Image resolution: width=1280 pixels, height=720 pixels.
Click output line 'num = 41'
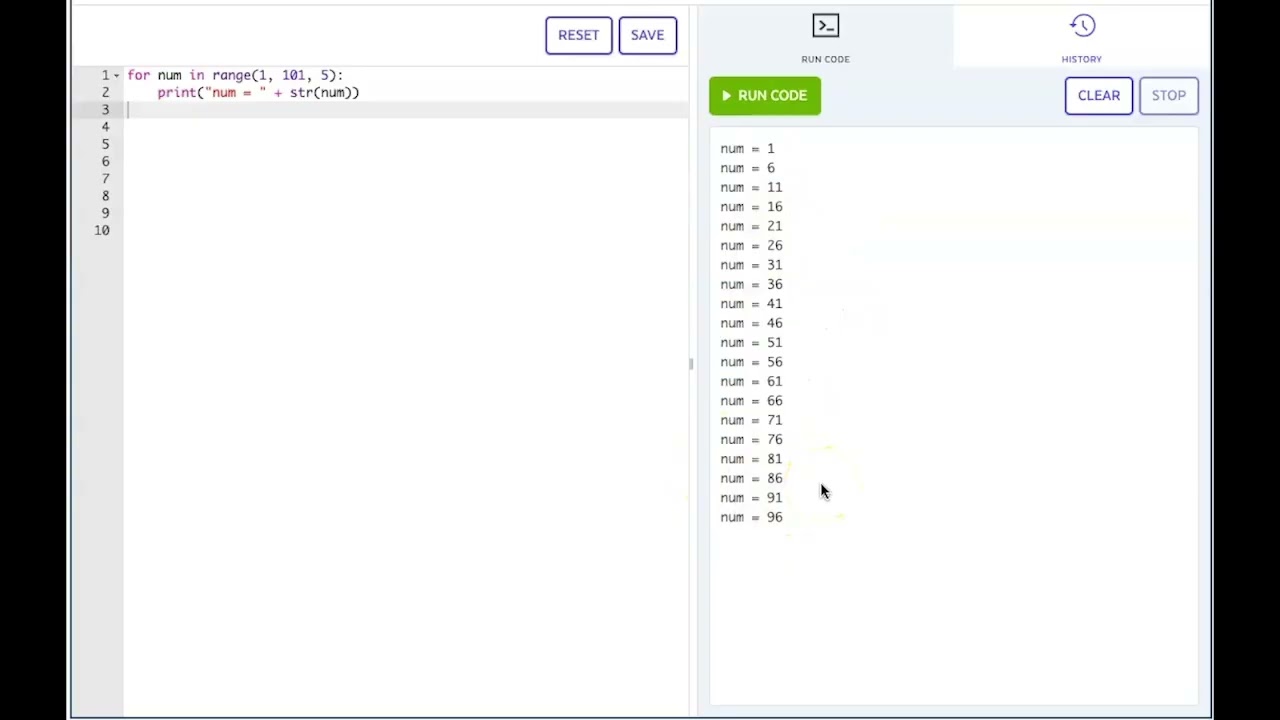tap(751, 304)
